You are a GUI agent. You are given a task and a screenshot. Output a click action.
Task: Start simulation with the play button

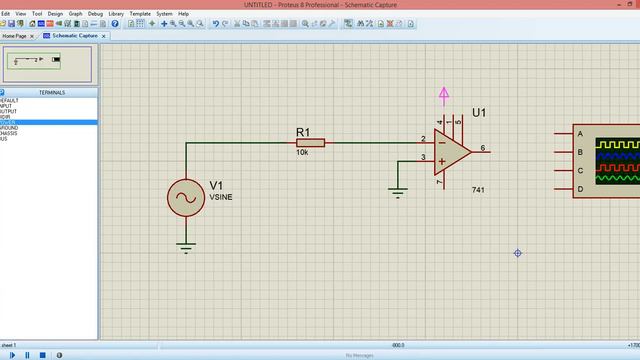coord(12,355)
